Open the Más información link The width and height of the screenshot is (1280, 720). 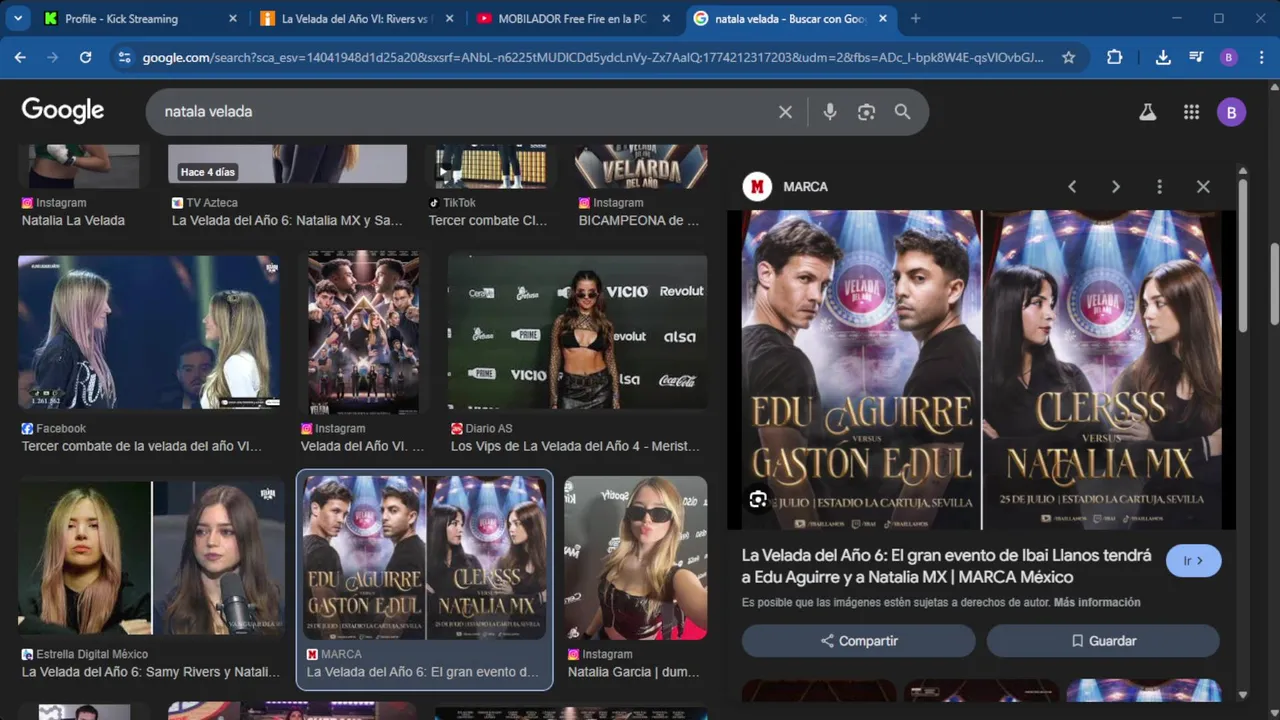(1097, 603)
